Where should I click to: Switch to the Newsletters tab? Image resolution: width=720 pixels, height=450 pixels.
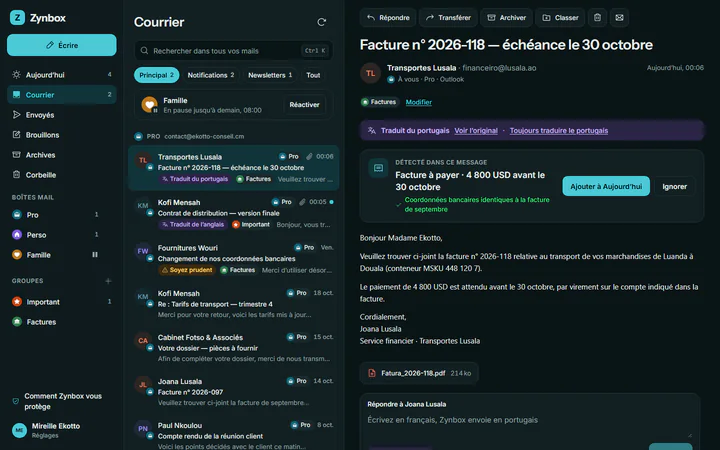pos(270,75)
